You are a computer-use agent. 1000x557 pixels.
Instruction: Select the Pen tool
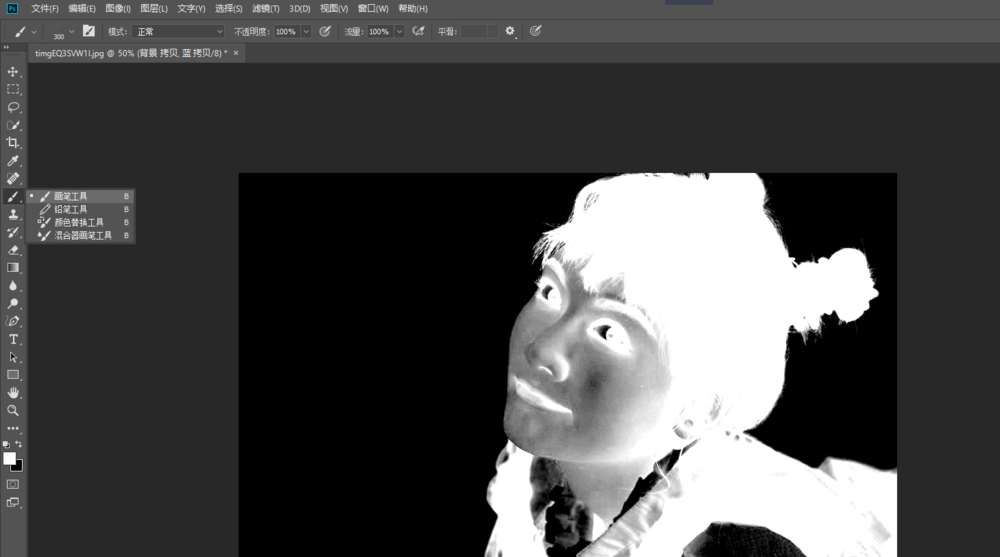pyautogui.click(x=13, y=322)
